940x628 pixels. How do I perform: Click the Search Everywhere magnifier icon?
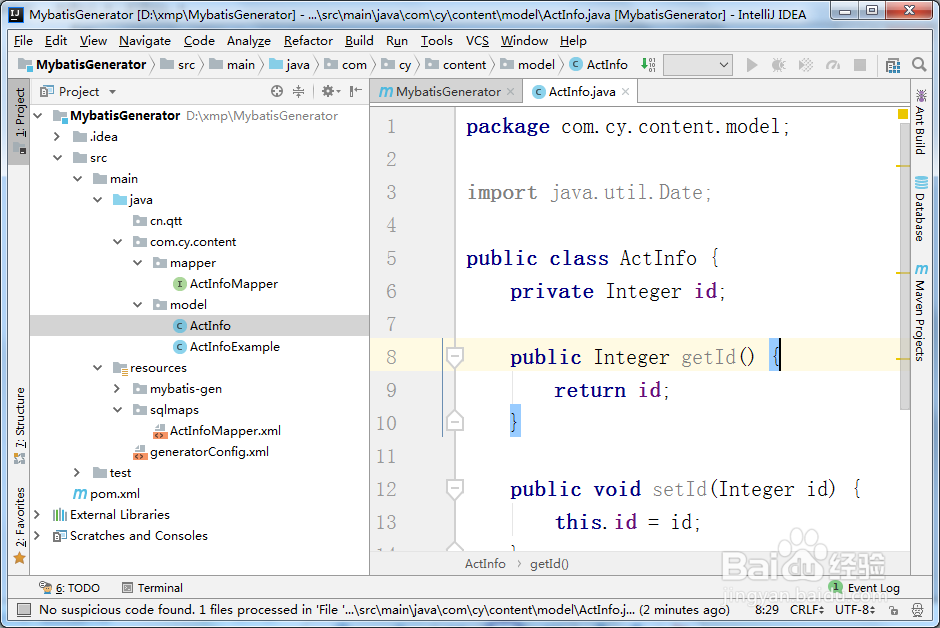(919, 64)
